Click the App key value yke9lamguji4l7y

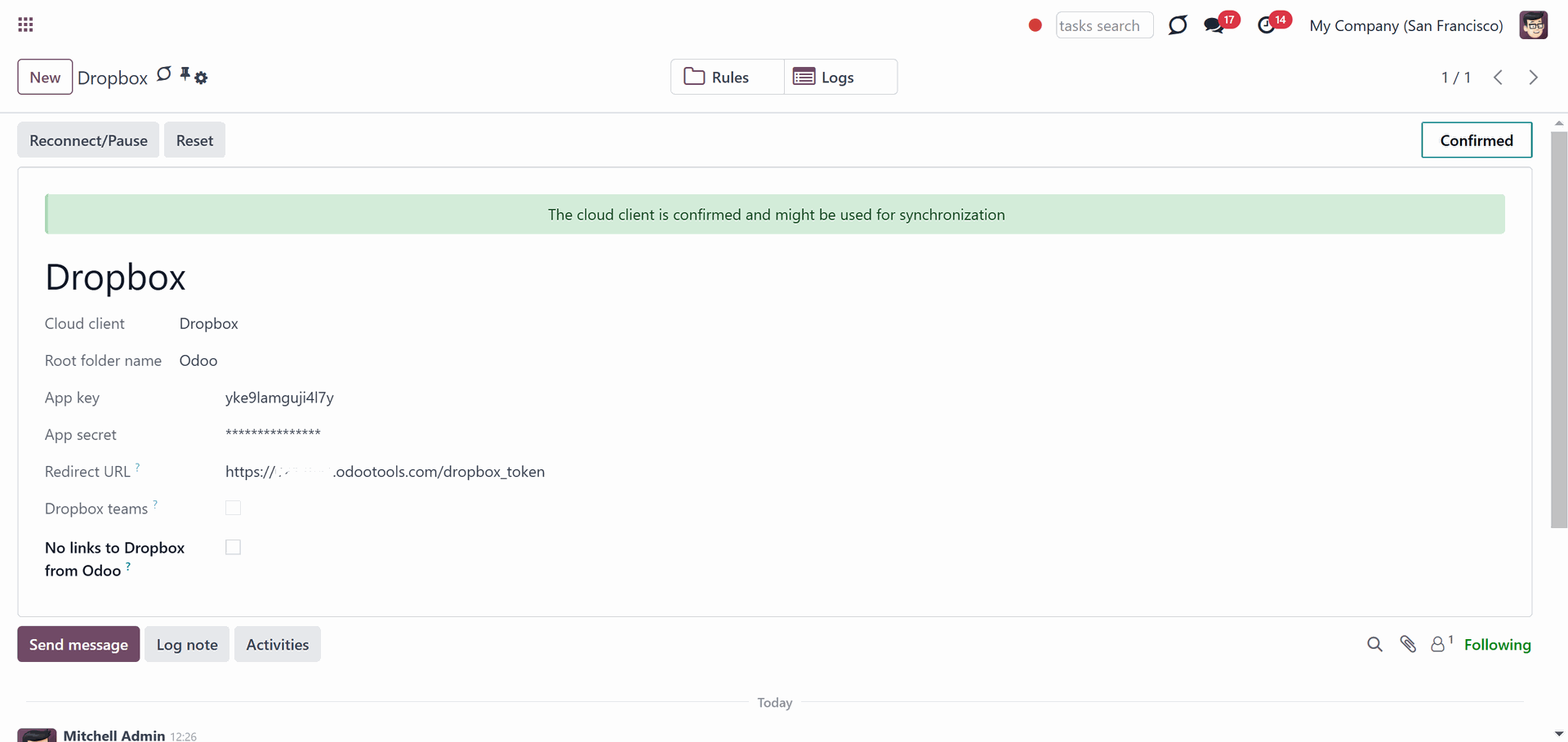pos(279,398)
